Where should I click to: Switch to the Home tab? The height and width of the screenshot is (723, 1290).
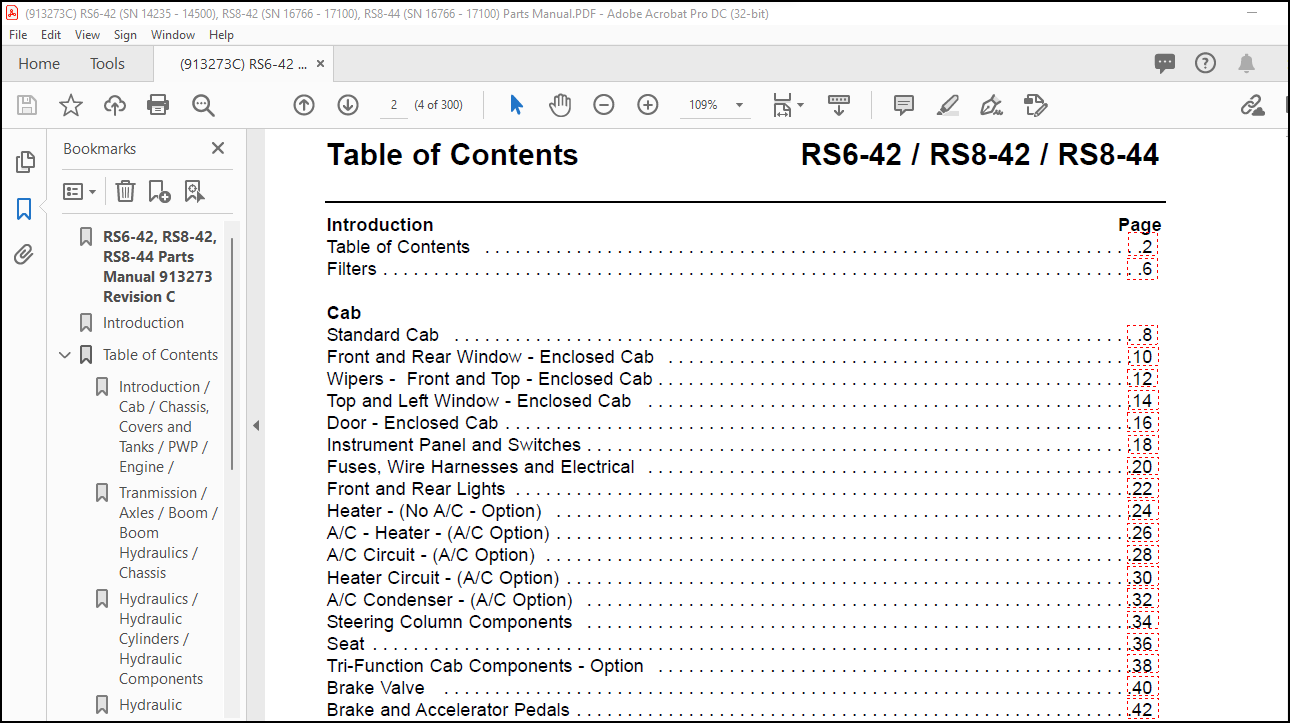coord(39,63)
